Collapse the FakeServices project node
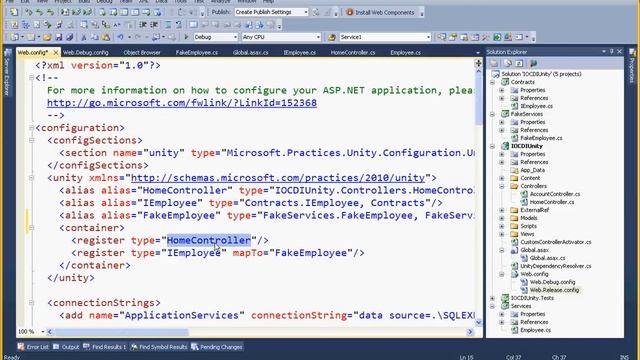The width and height of the screenshot is (640, 360). tap(492, 114)
